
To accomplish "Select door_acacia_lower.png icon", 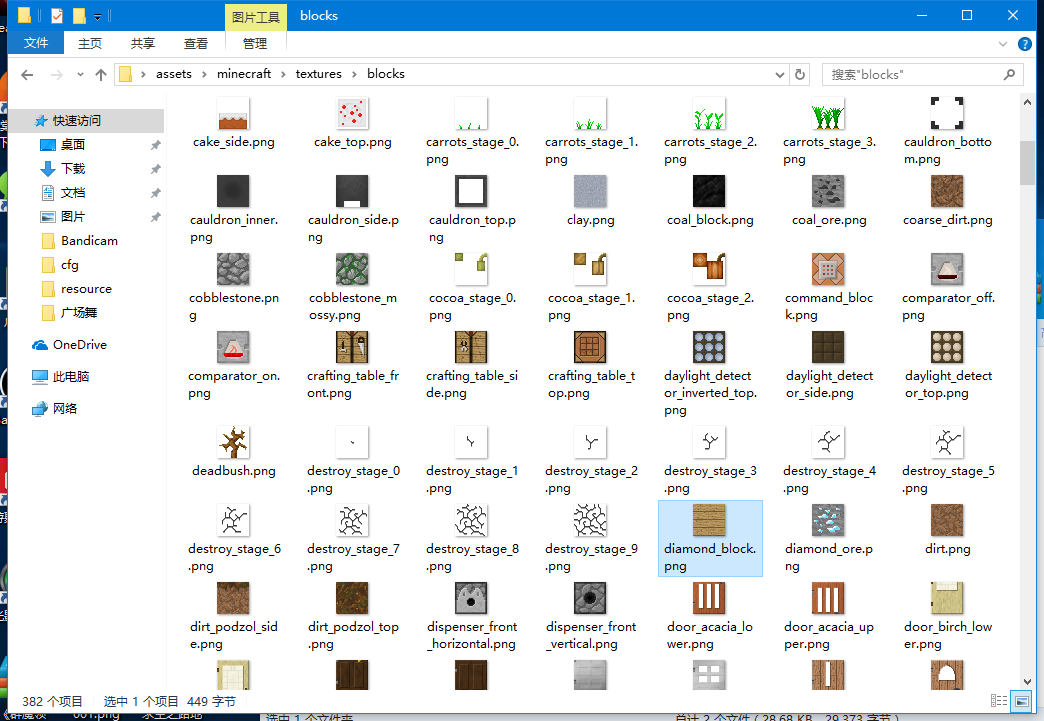I will coord(709,598).
